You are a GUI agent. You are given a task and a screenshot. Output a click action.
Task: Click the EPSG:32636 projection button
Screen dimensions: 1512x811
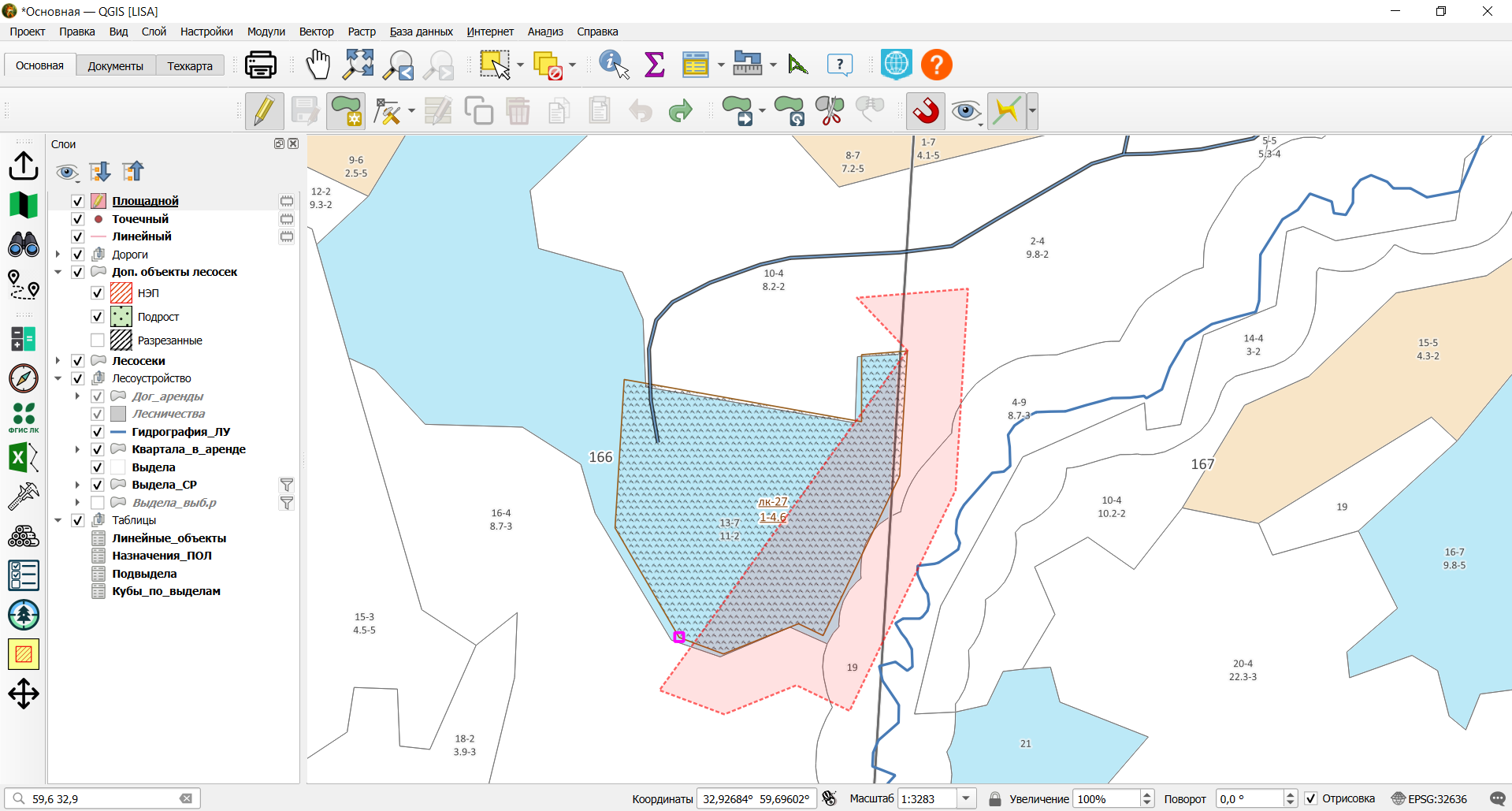(x=1429, y=798)
